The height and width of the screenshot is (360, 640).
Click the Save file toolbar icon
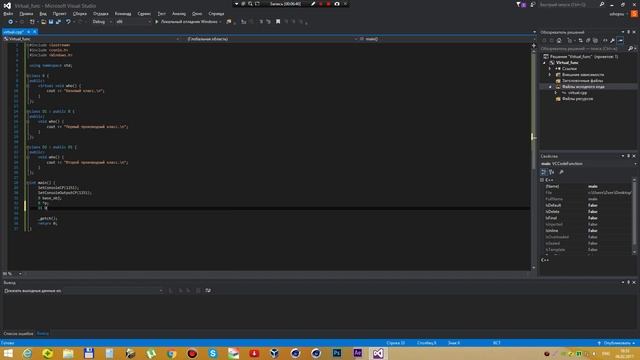coord(51,22)
